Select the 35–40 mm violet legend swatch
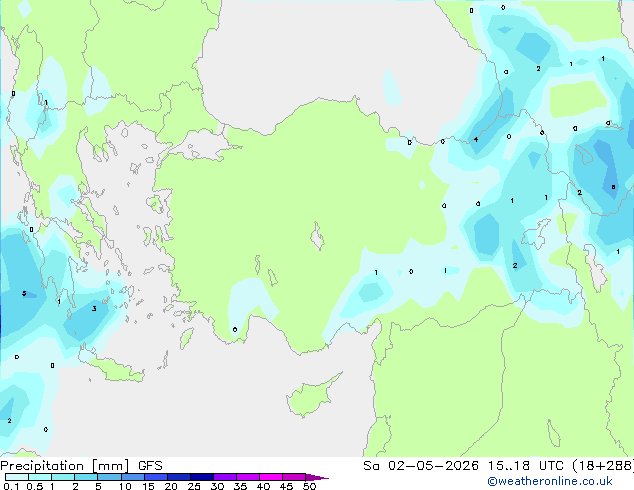 point(247,477)
